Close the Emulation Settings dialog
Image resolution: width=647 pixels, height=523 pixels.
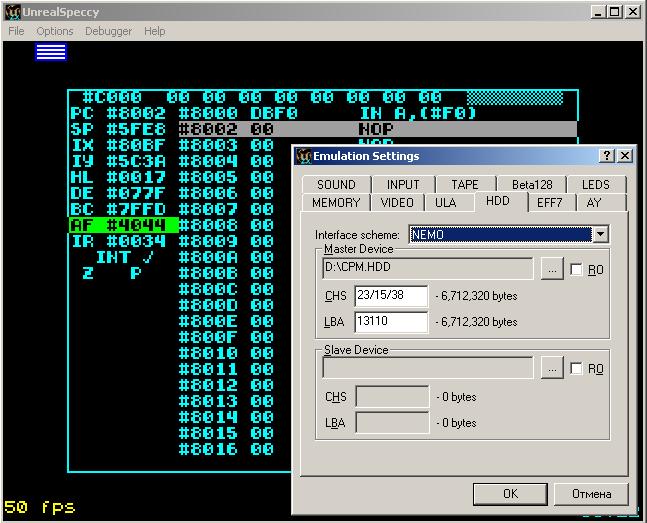pos(624,156)
